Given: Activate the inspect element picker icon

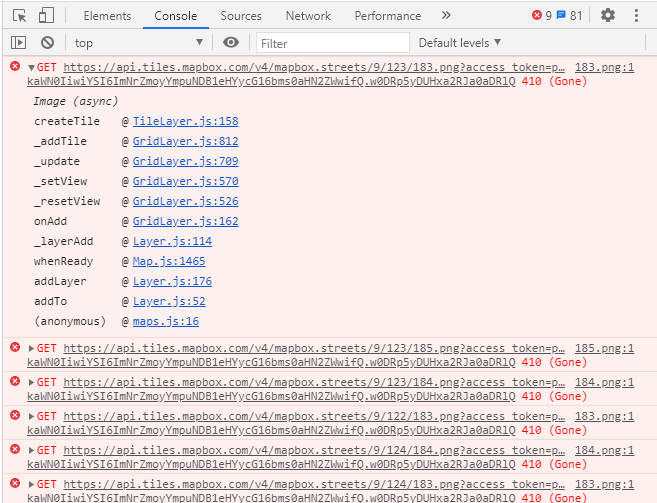Looking at the screenshot, I should (x=19, y=16).
